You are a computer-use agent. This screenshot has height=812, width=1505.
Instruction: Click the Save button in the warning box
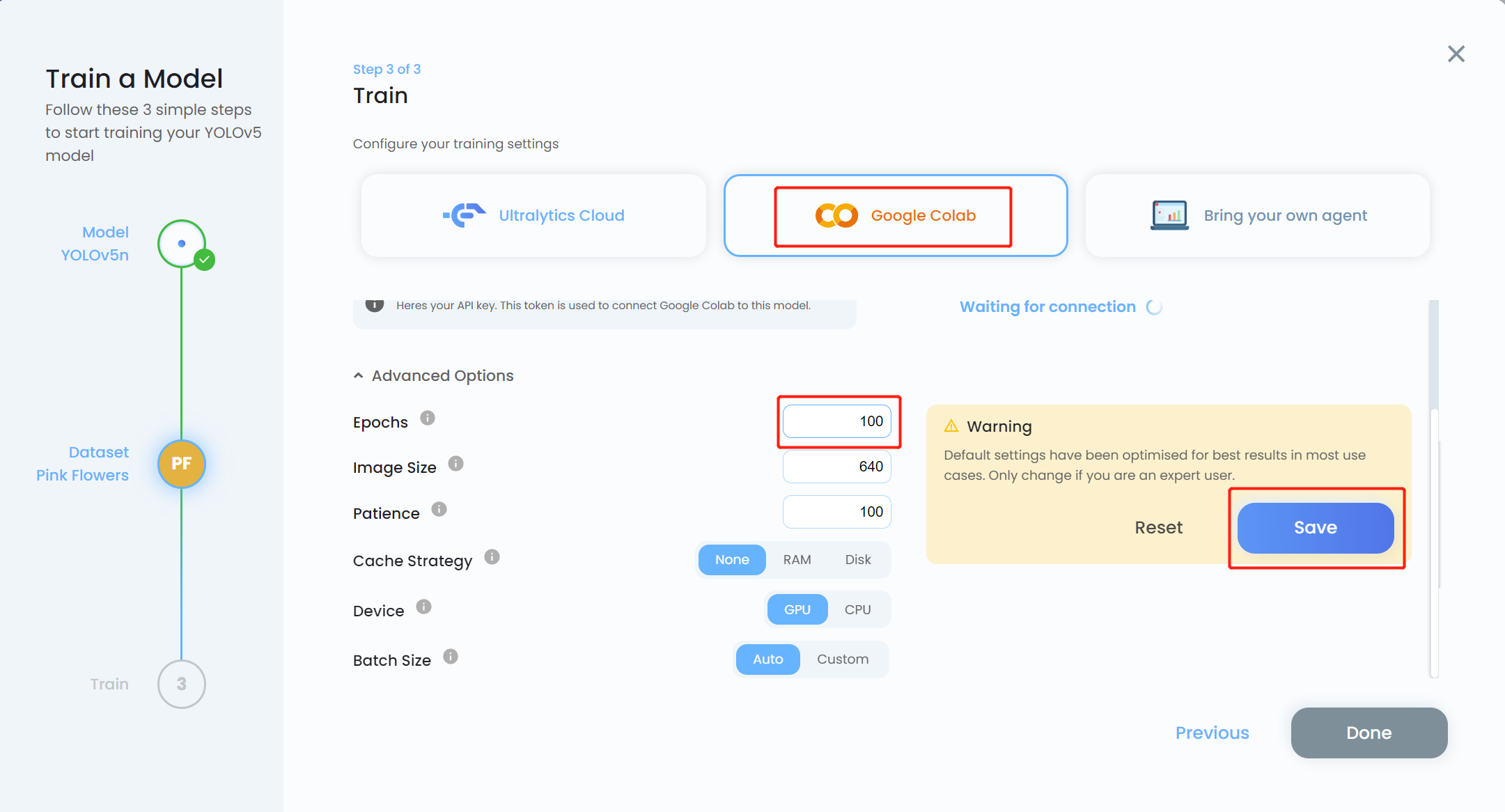(x=1316, y=528)
